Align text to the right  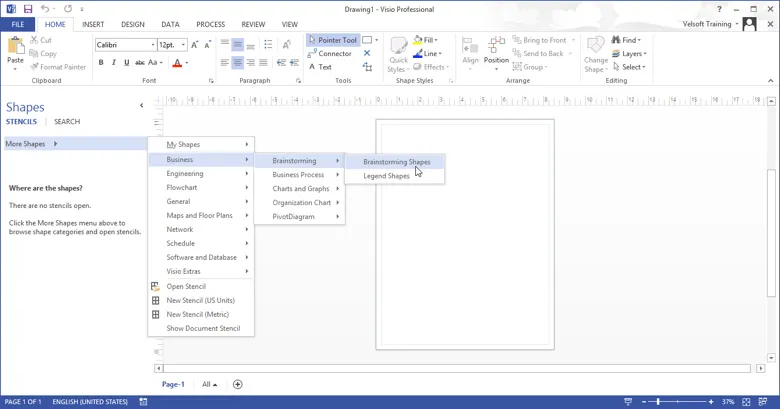tap(250, 62)
